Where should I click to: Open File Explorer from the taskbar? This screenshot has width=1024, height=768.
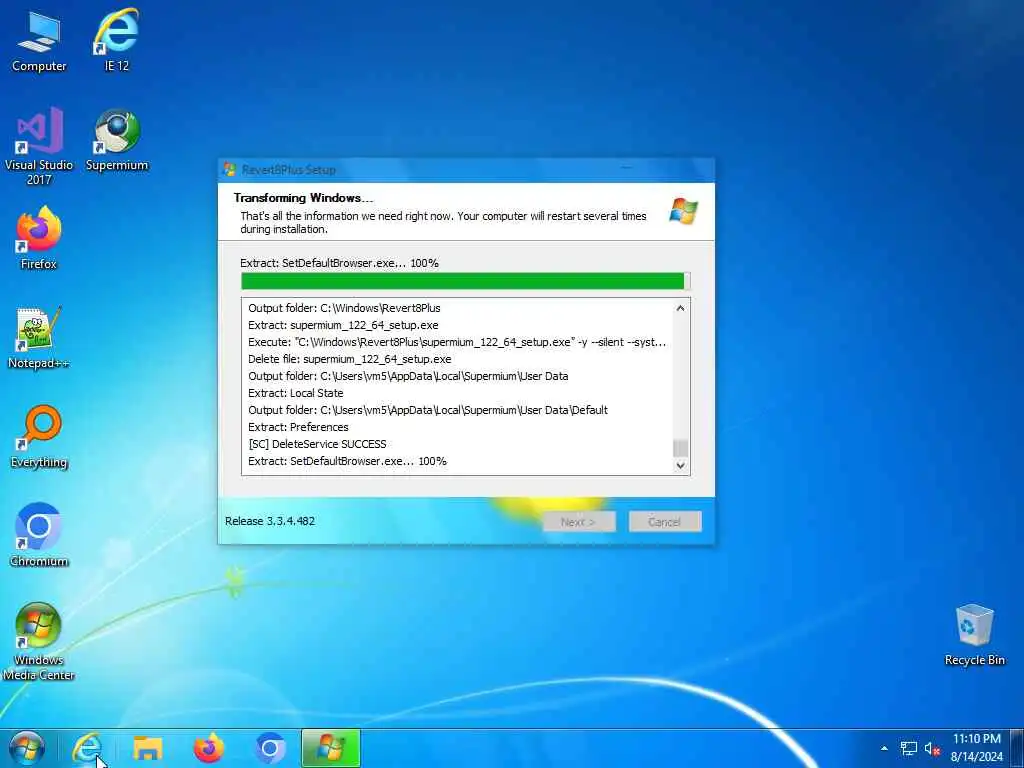point(148,748)
